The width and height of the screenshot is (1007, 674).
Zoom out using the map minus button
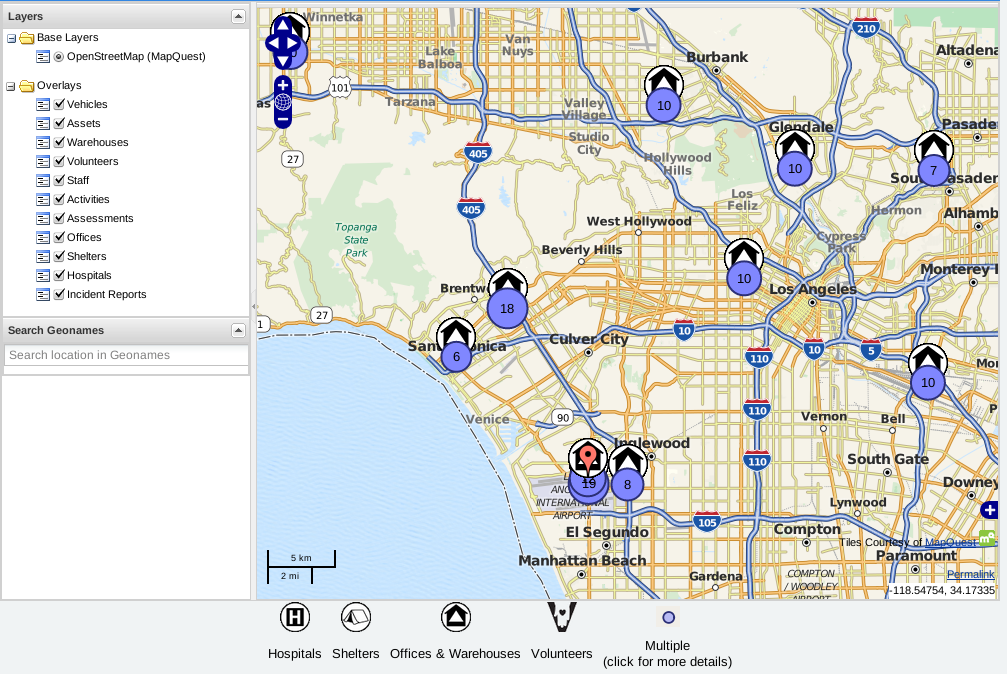click(x=283, y=119)
